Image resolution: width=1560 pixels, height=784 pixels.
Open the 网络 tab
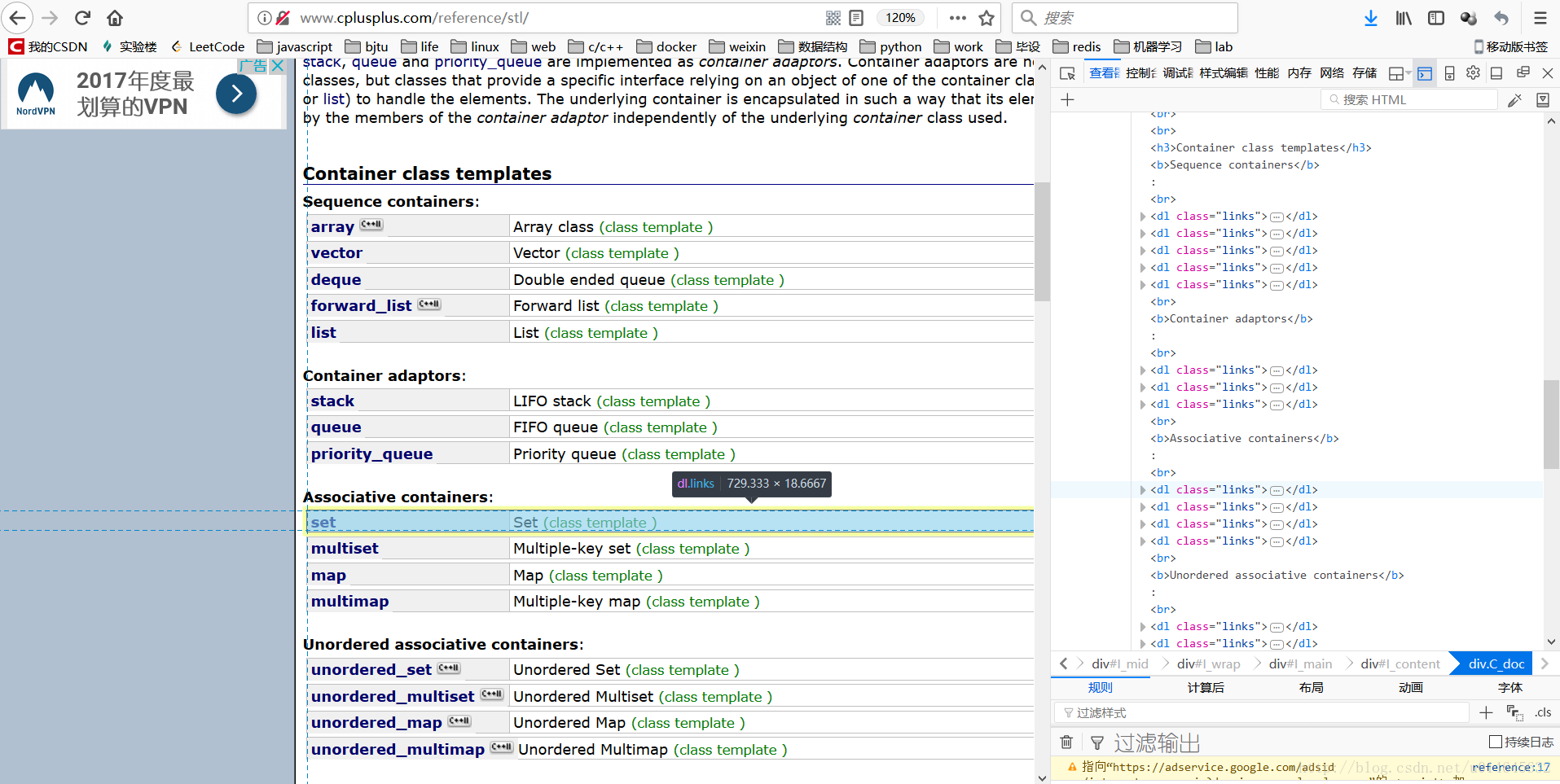[x=1332, y=73]
